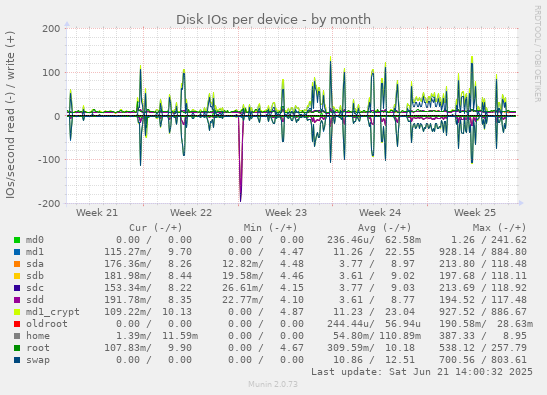Click the 'Week 25' x-axis label
The height and width of the screenshot is (395, 547).
click(474, 213)
